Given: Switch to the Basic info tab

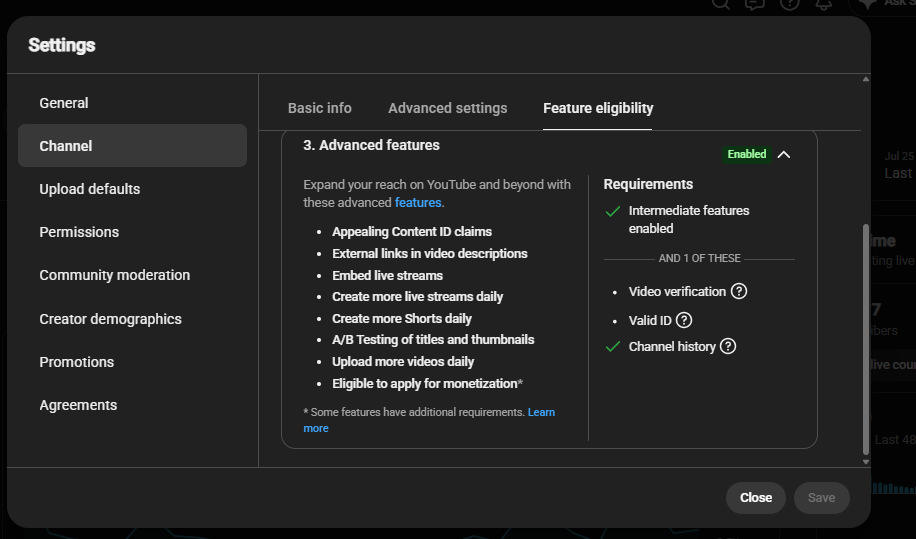Looking at the screenshot, I should [320, 108].
